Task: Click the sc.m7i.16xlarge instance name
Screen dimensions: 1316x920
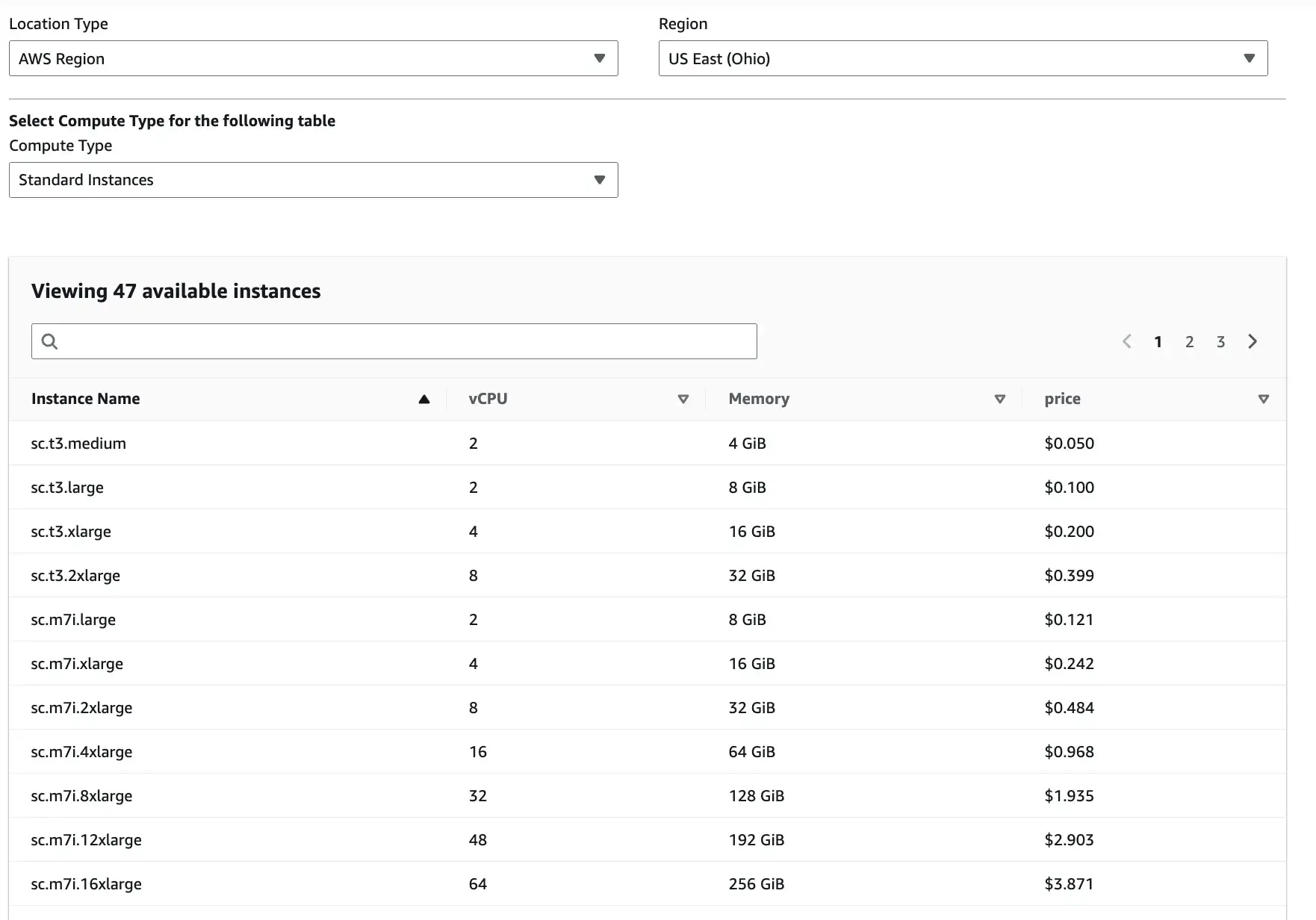Action: click(x=86, y=884)
